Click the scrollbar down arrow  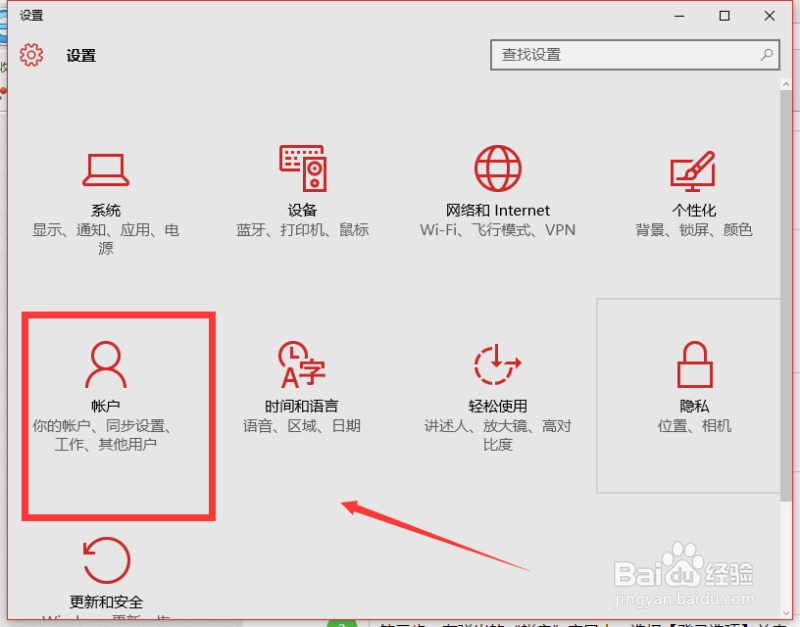pos(786,613)
